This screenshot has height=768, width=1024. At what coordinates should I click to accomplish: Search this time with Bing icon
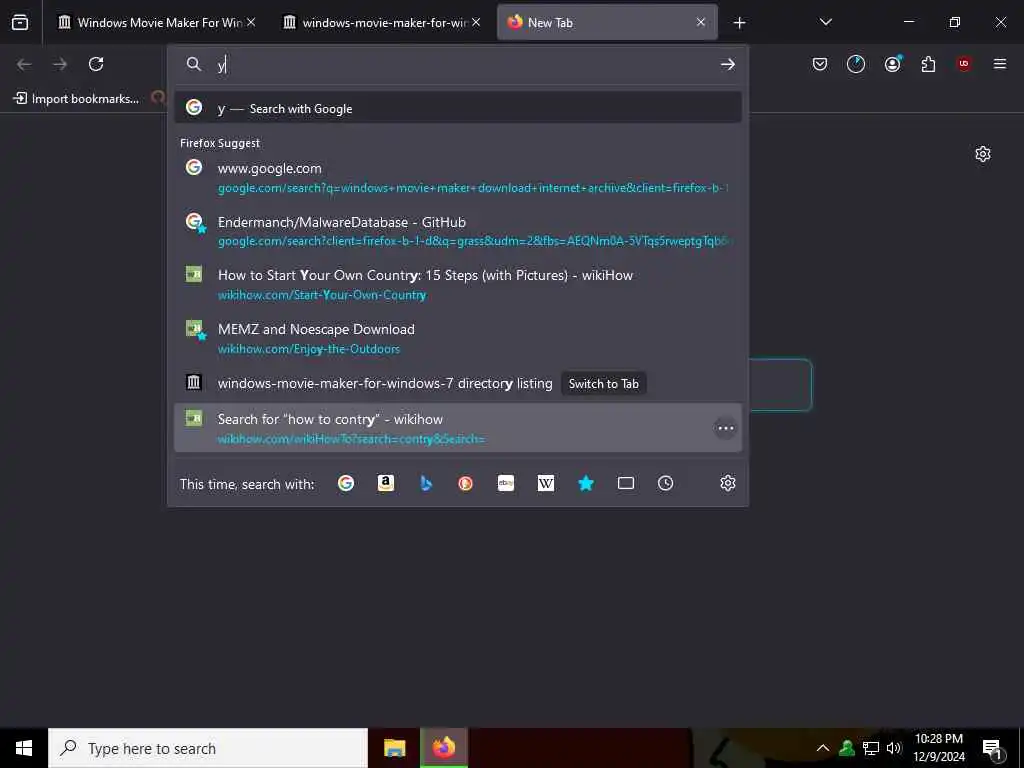[426, 483]
